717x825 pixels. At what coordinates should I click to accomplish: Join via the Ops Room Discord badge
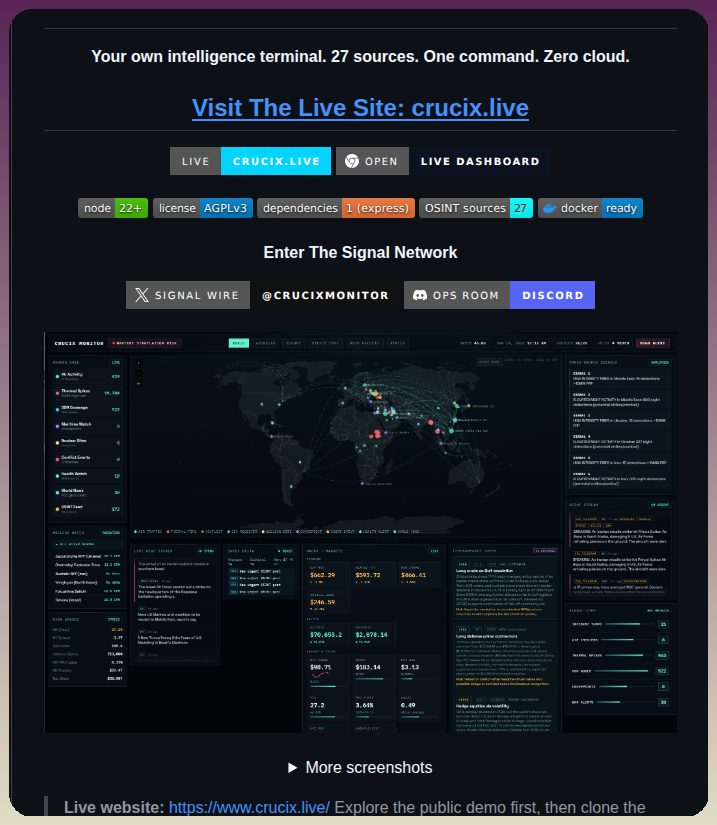coord(499,295)
